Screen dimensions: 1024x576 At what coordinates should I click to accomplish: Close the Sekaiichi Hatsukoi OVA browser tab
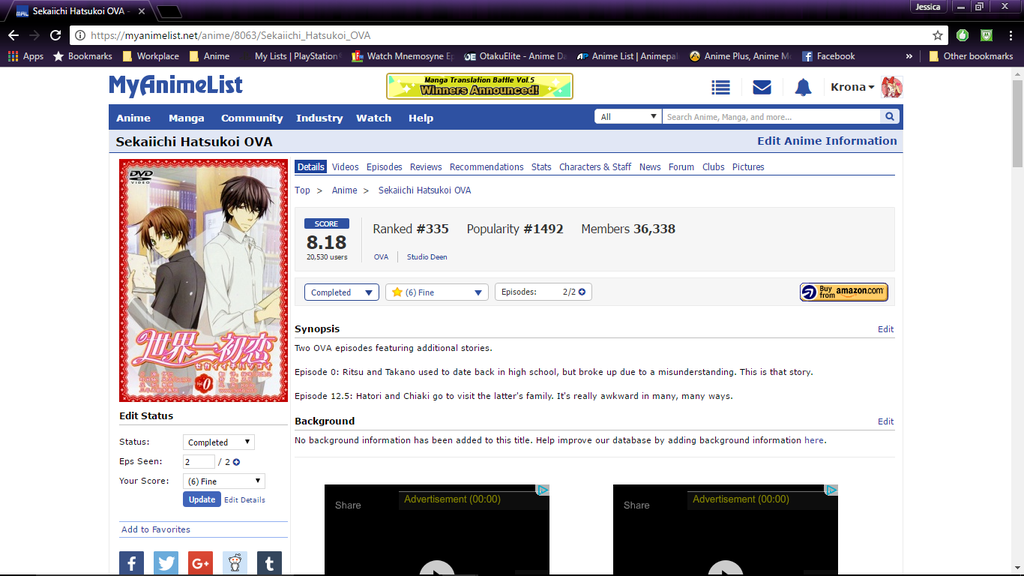[x=142, y=11]
